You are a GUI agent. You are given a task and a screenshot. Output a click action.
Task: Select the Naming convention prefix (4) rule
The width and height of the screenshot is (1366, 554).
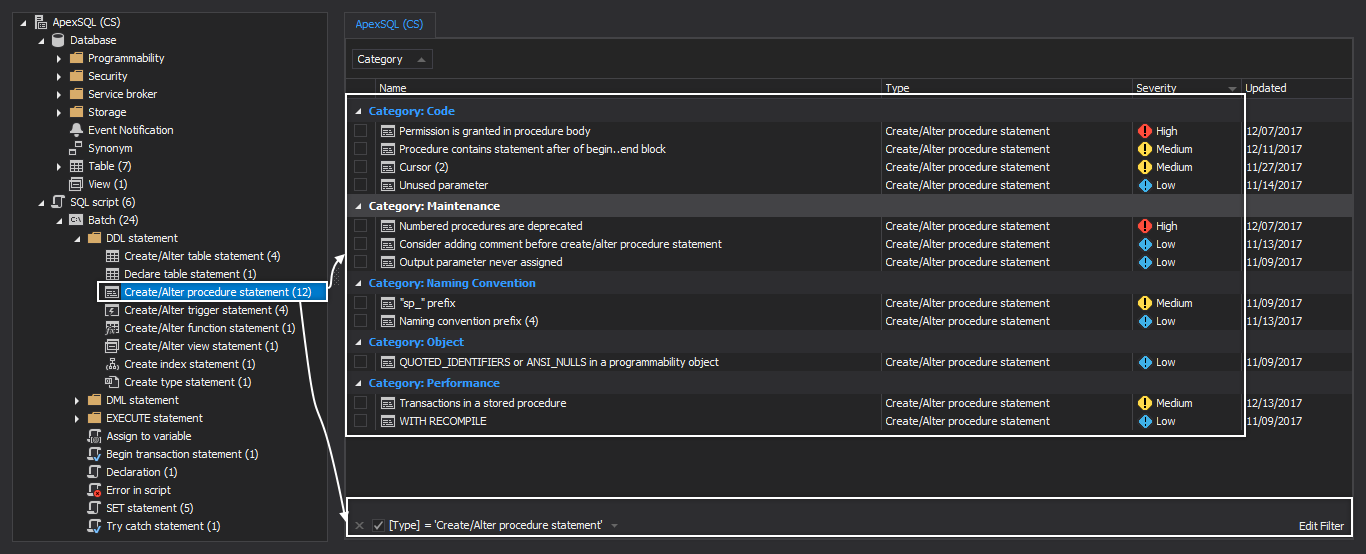(468, 321)
